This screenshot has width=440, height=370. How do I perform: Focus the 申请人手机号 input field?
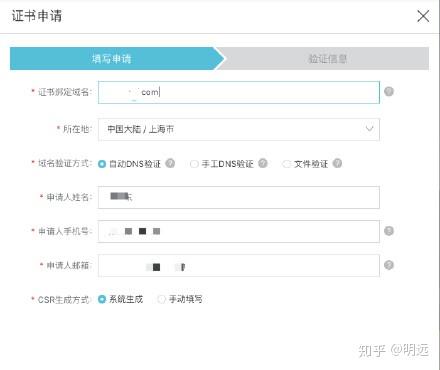click(239, 231)
